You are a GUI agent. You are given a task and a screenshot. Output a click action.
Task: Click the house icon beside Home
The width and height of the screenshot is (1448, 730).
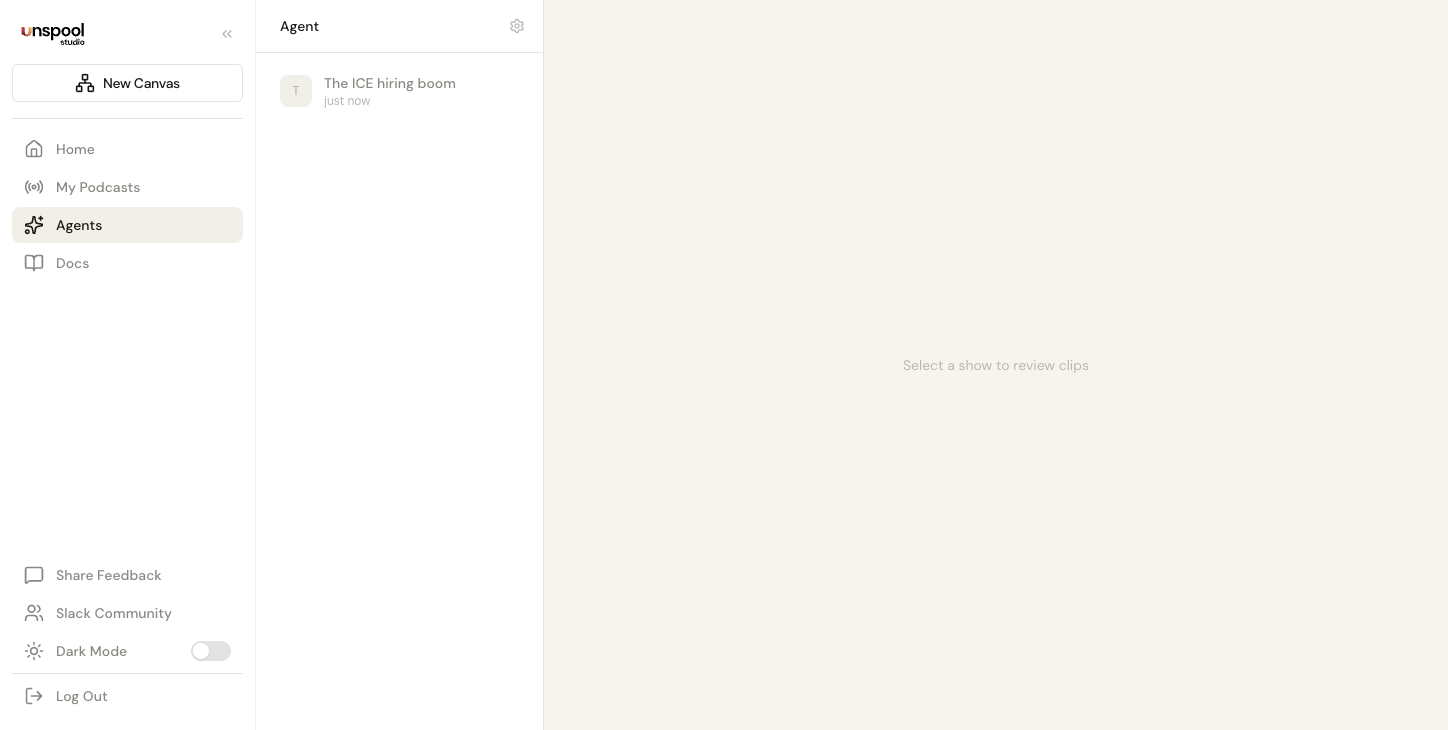click(34, 149)
